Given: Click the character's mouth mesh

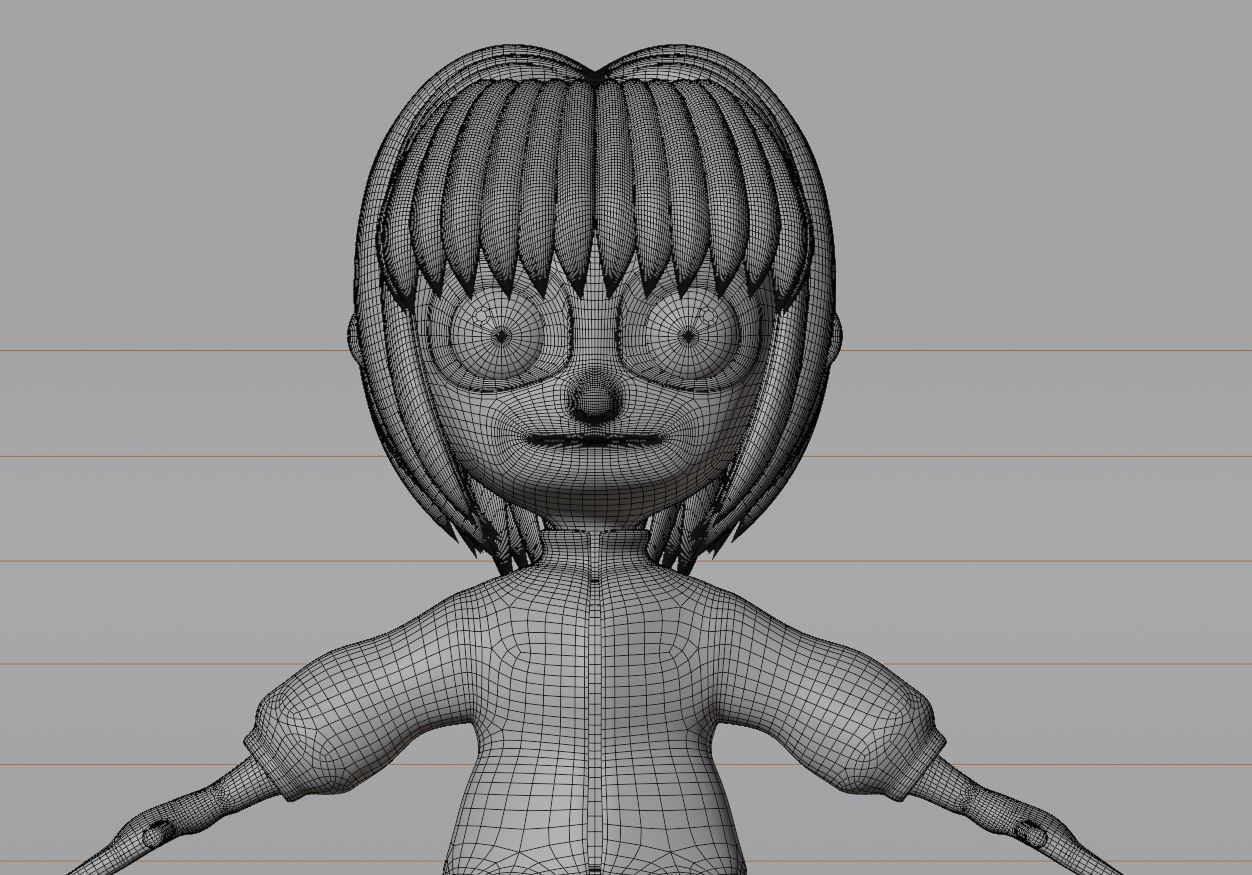Looking at the screenshot, I should tap(595, 440).
